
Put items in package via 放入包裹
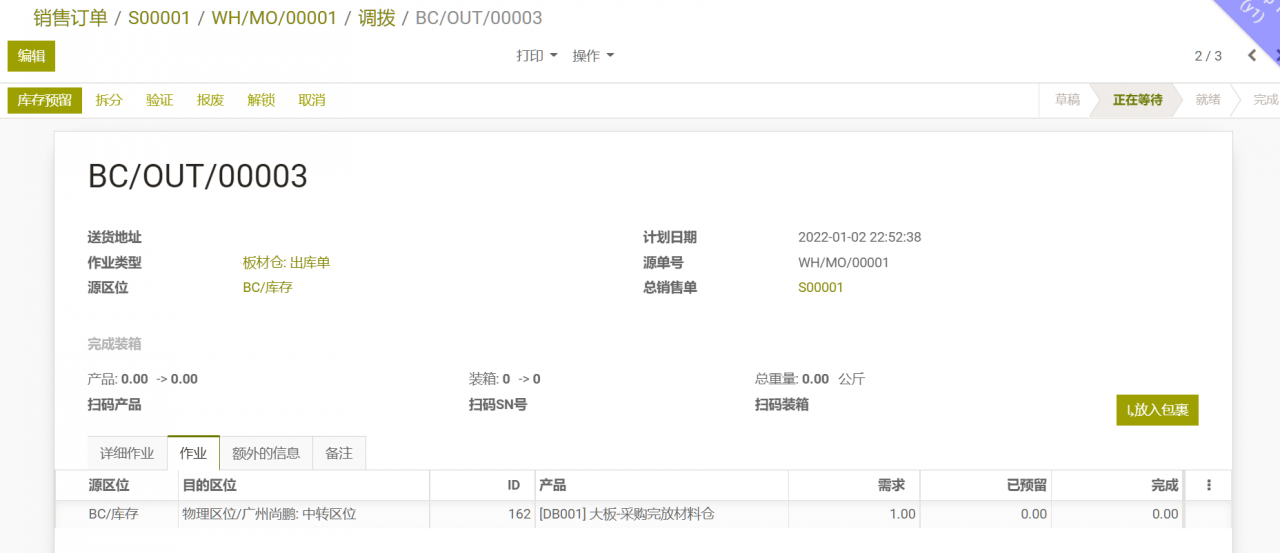(x=1157, y=410)
